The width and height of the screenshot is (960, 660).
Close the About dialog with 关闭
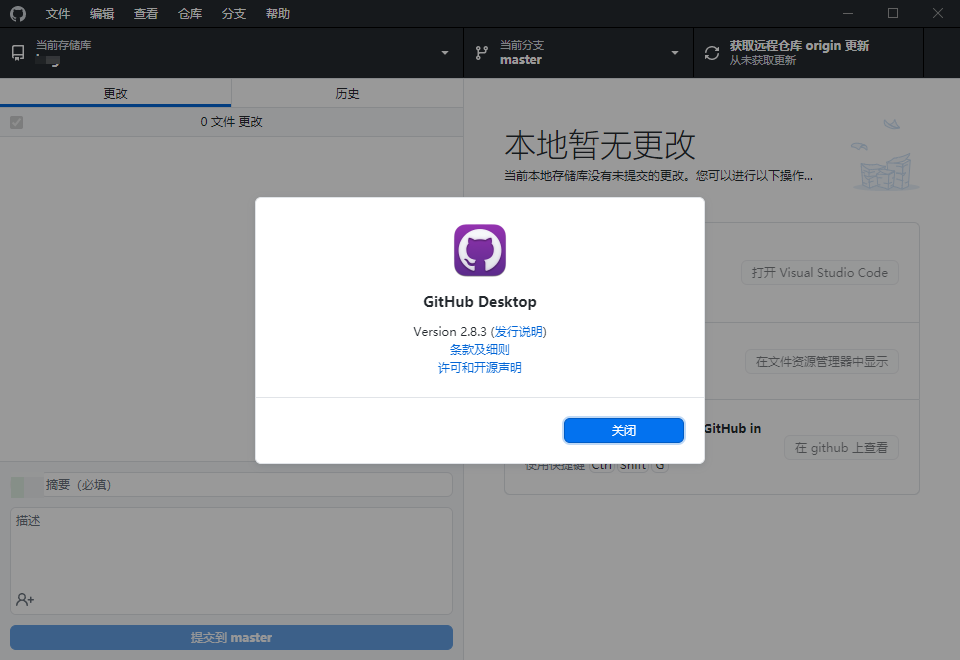(623, 430)
